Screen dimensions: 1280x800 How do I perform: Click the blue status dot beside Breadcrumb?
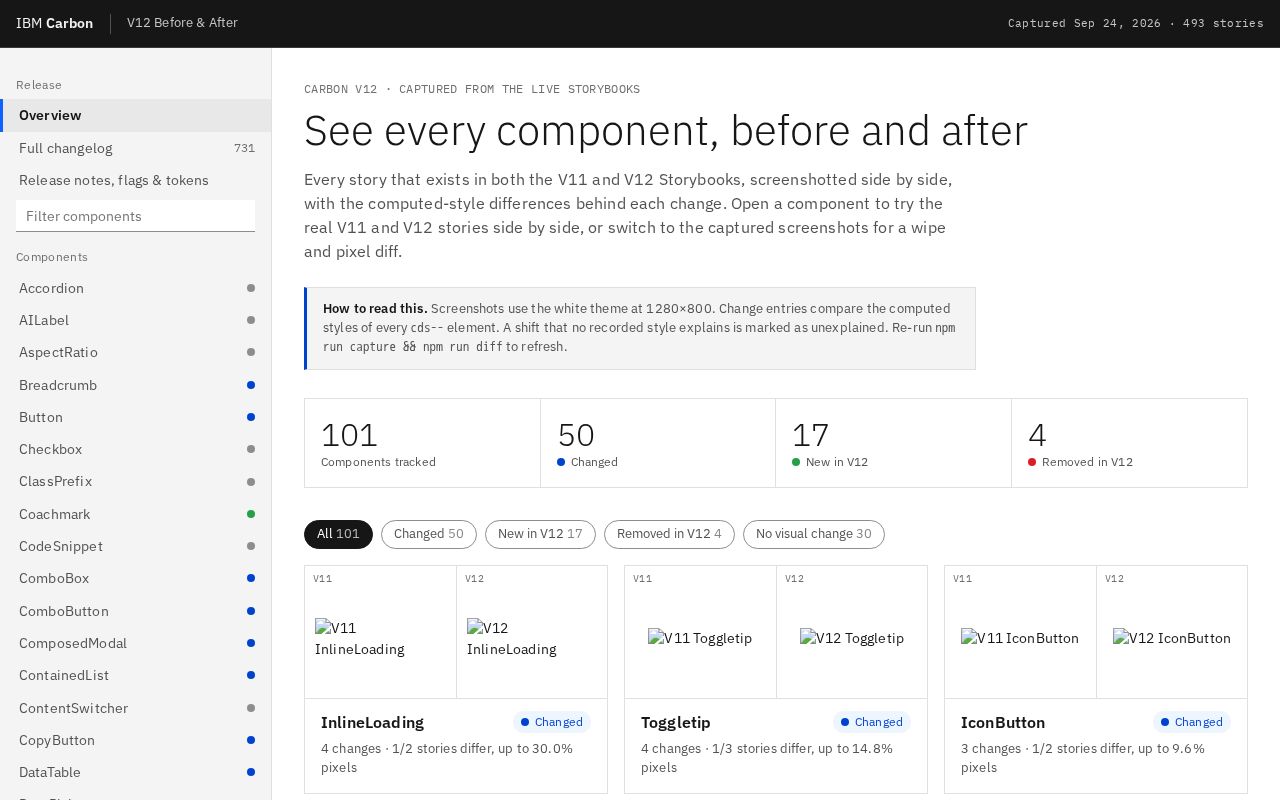pos(251,385)
